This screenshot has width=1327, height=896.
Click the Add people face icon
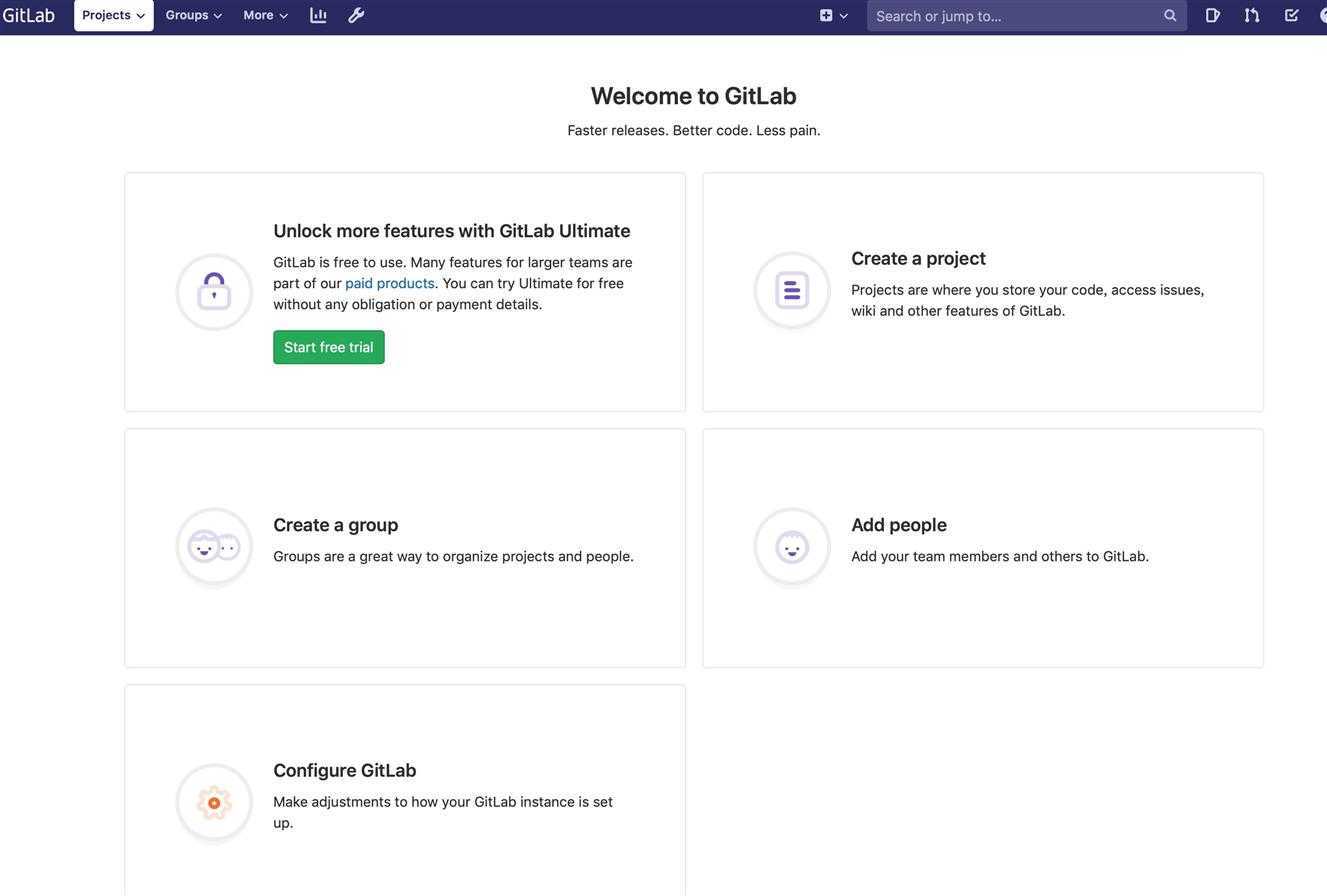tap(792, 547)
